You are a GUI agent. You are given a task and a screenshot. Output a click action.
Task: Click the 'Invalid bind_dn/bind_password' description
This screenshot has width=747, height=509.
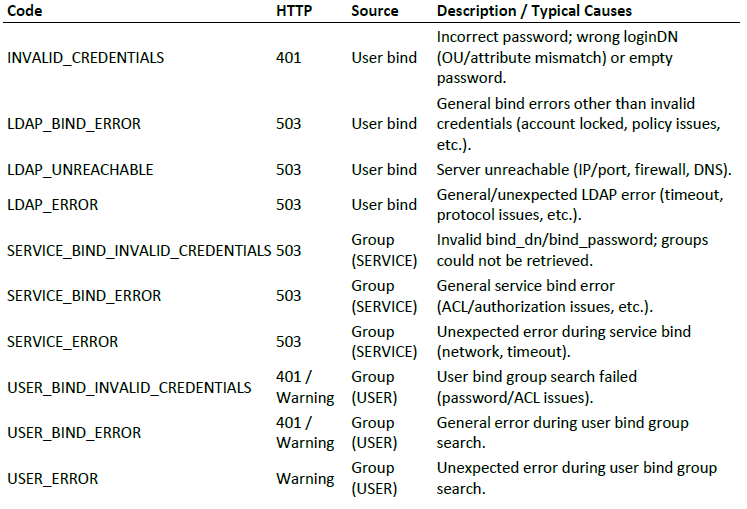[x=573, y=250]
